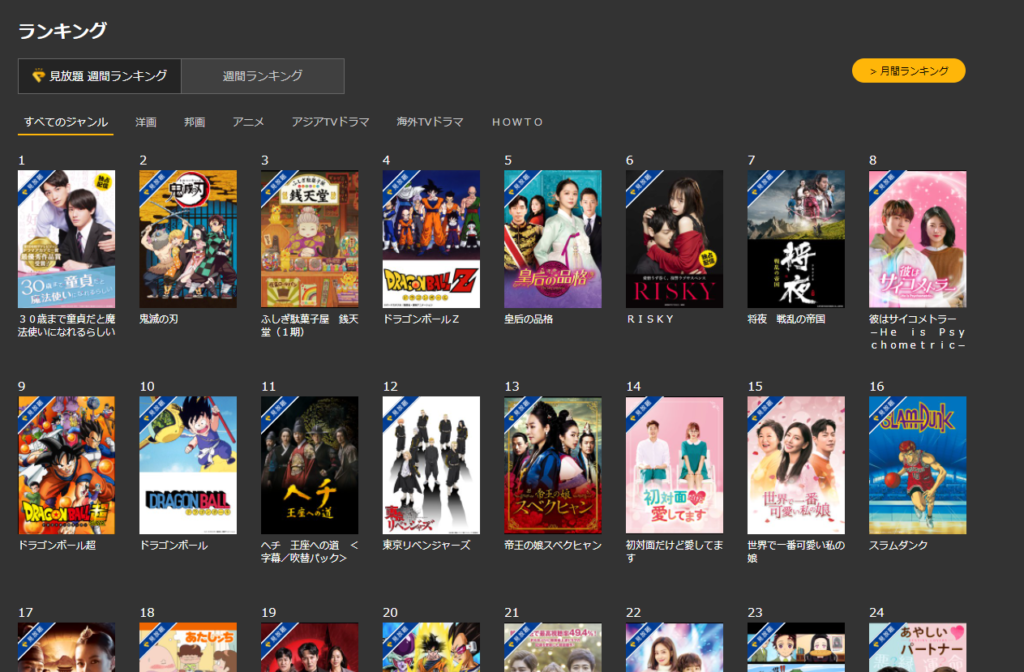The image size is (1024, 672).
Task: Open the あたしンち poster at rank 18
Action: point(188,647)
